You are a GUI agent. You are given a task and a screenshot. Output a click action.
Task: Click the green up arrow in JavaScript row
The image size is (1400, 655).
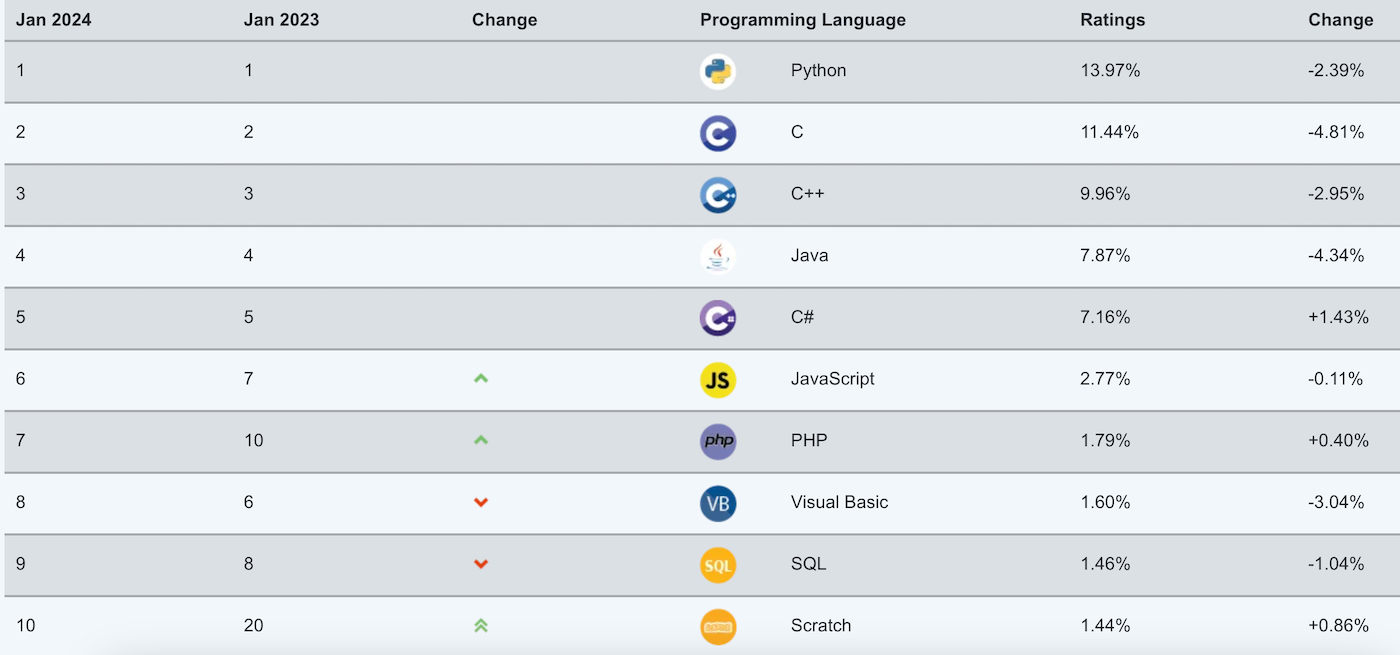[x=481, y=379]
